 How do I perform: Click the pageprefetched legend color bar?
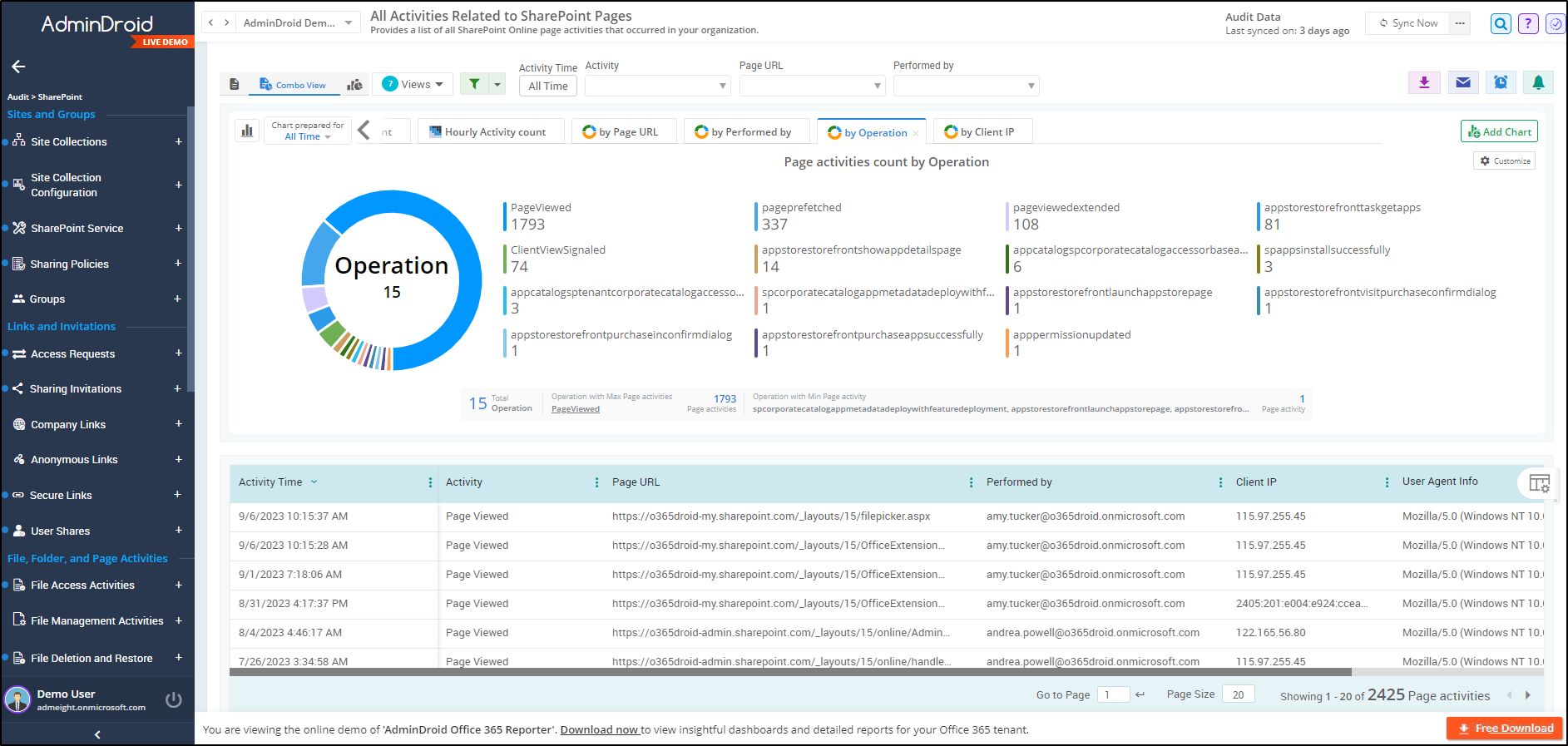(x=756, y=216)
